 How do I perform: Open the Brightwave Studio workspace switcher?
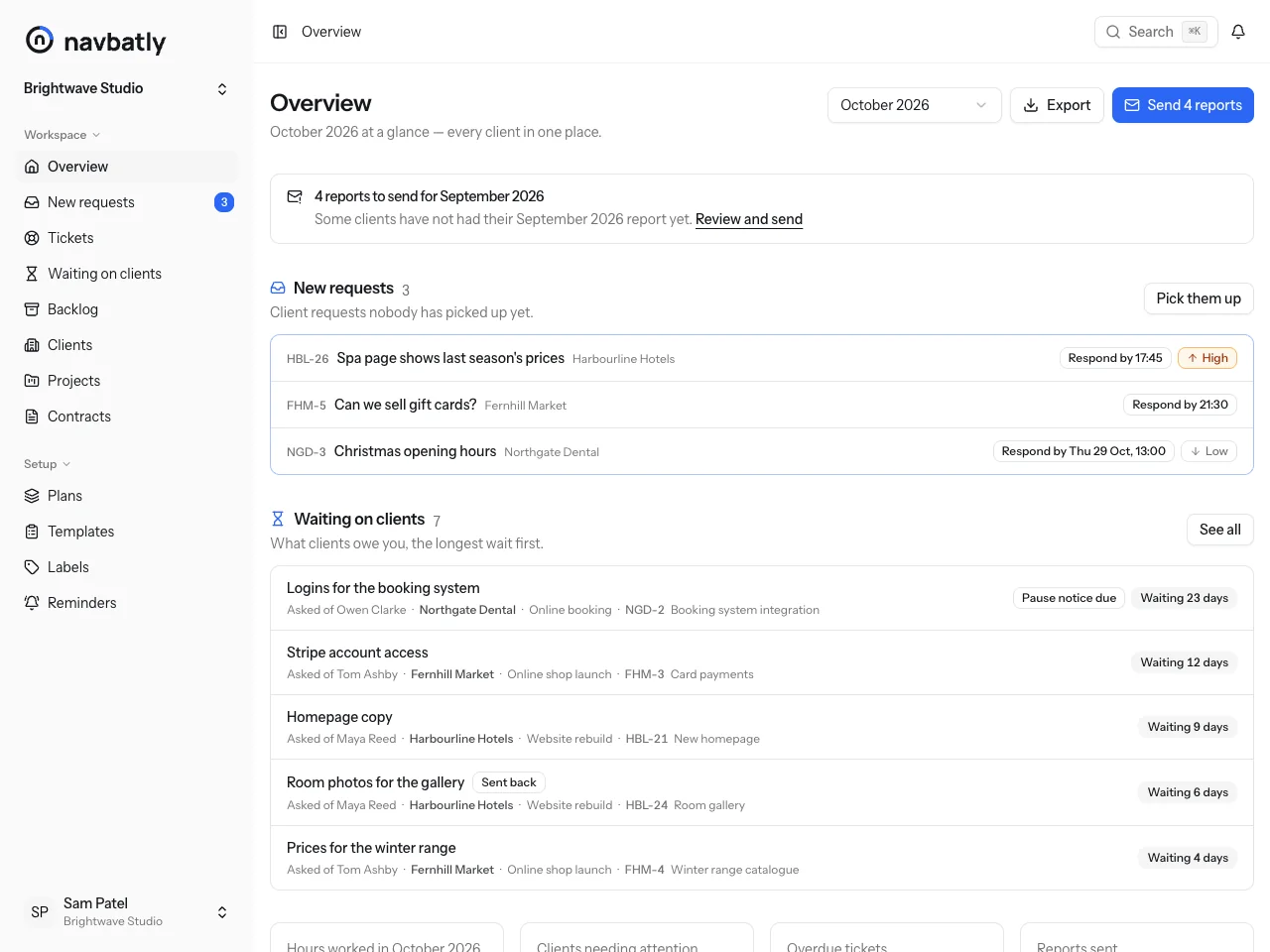point(126,88)
